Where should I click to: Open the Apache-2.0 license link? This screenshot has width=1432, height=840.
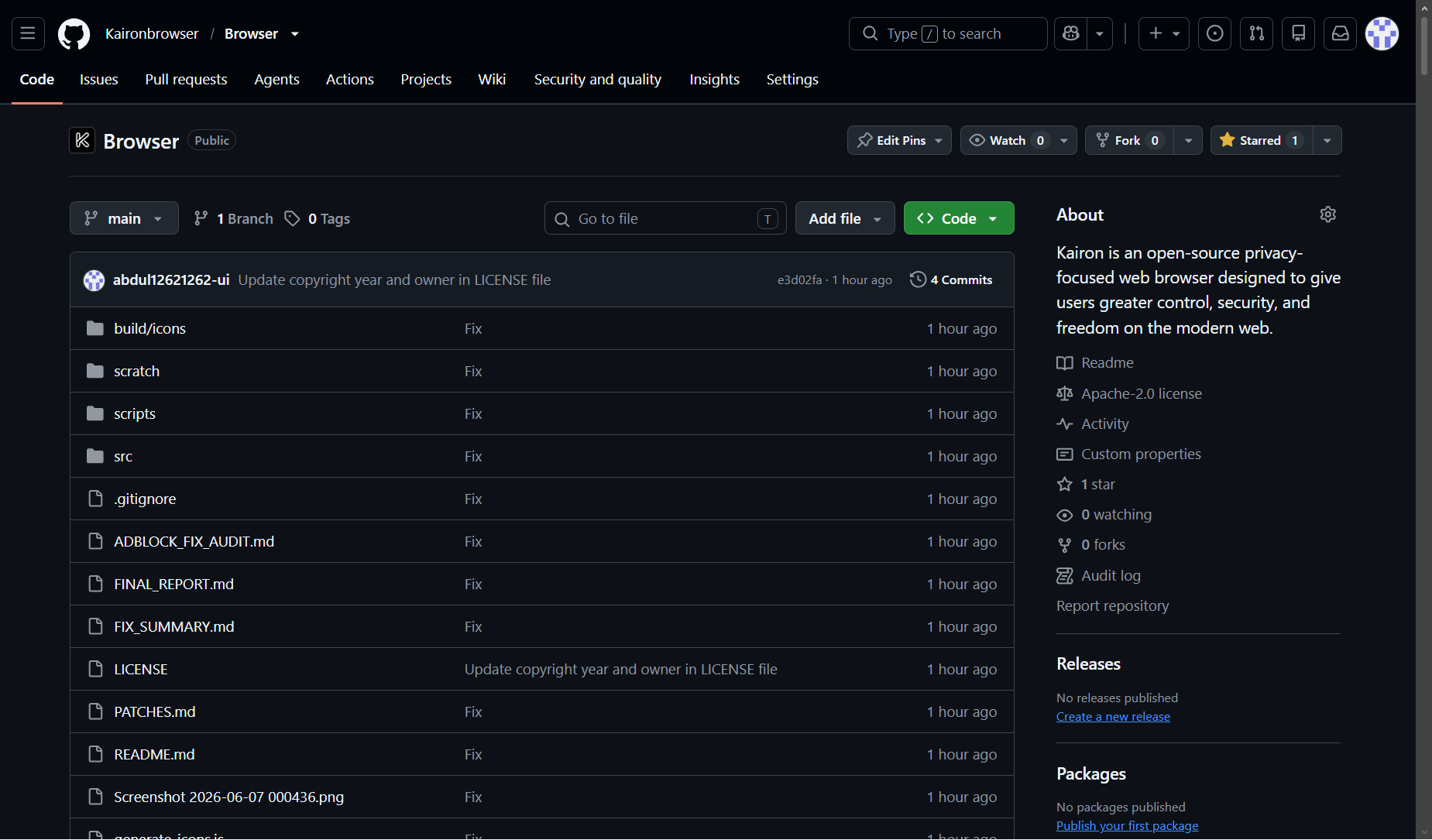pyautogui.click(x=1142, y=393)
